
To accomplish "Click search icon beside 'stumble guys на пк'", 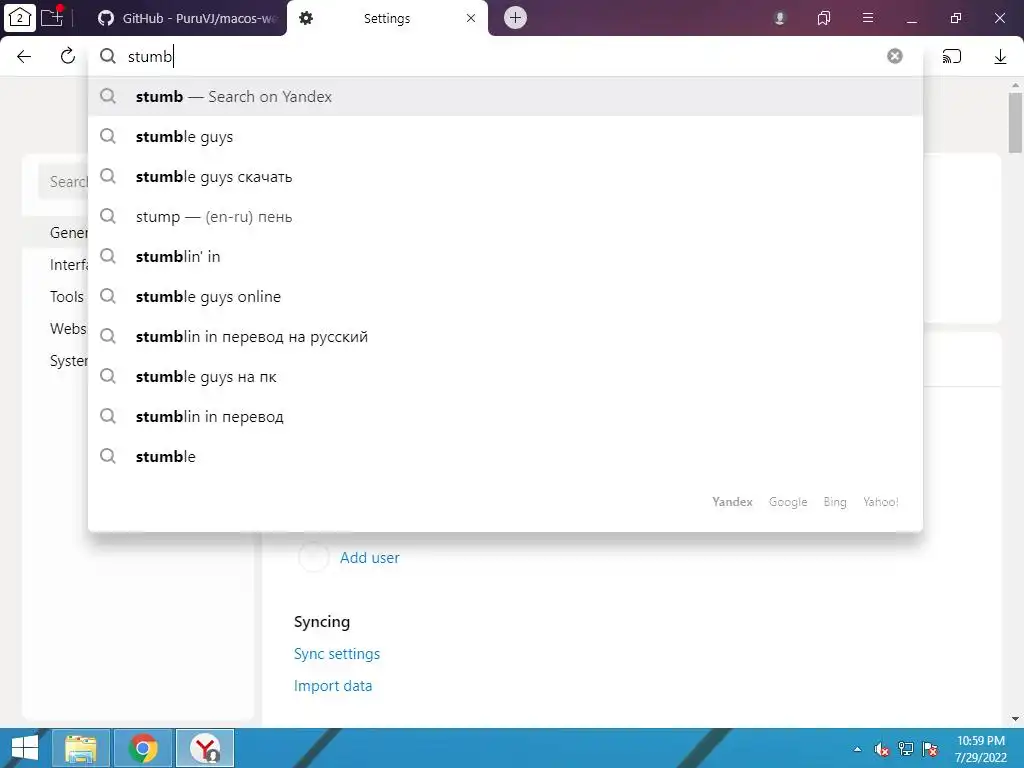I will (108, 376).
